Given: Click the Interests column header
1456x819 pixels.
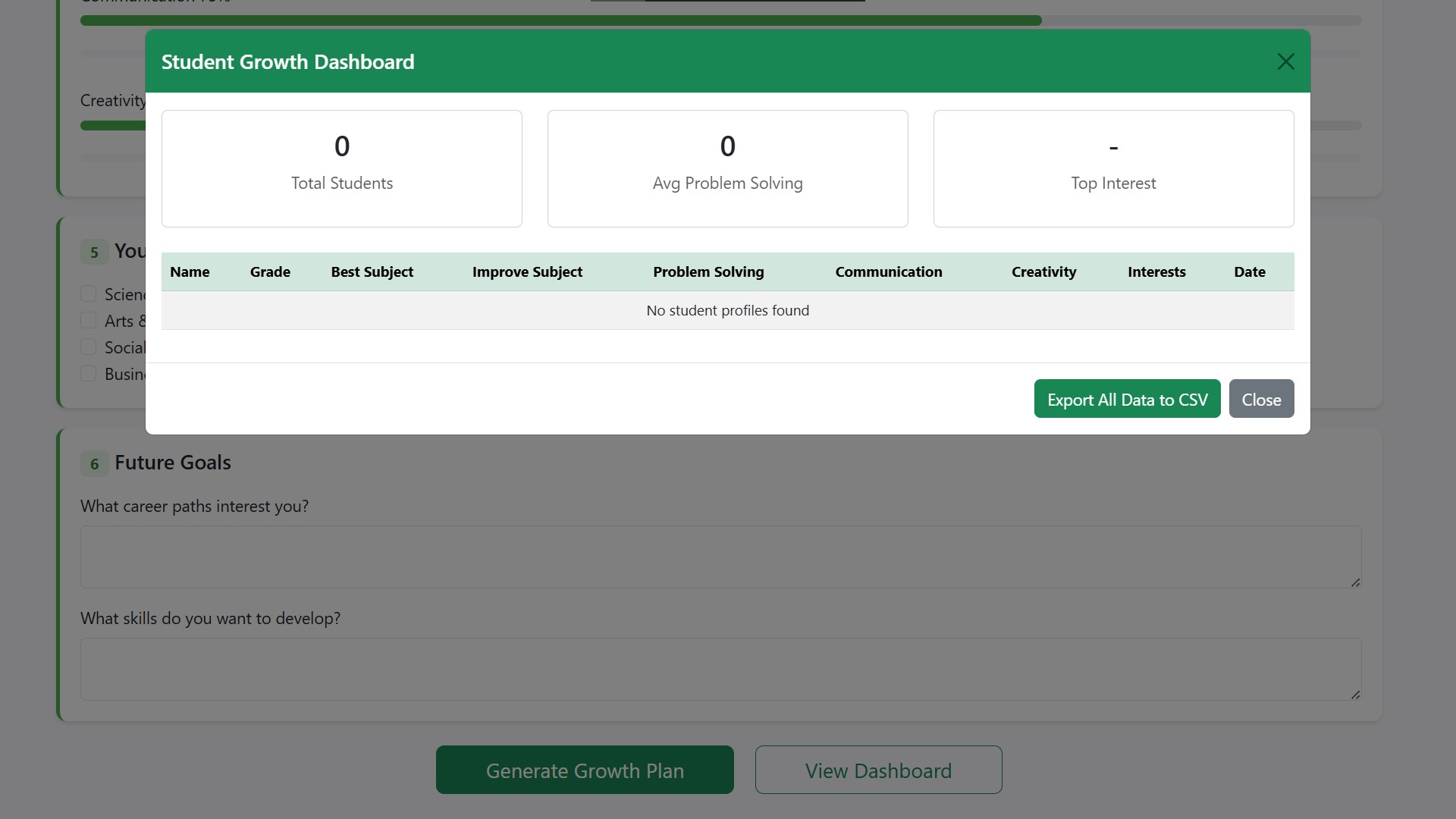Looking at the screenshot, I should pyautogui.click(x=1156, y=271).
